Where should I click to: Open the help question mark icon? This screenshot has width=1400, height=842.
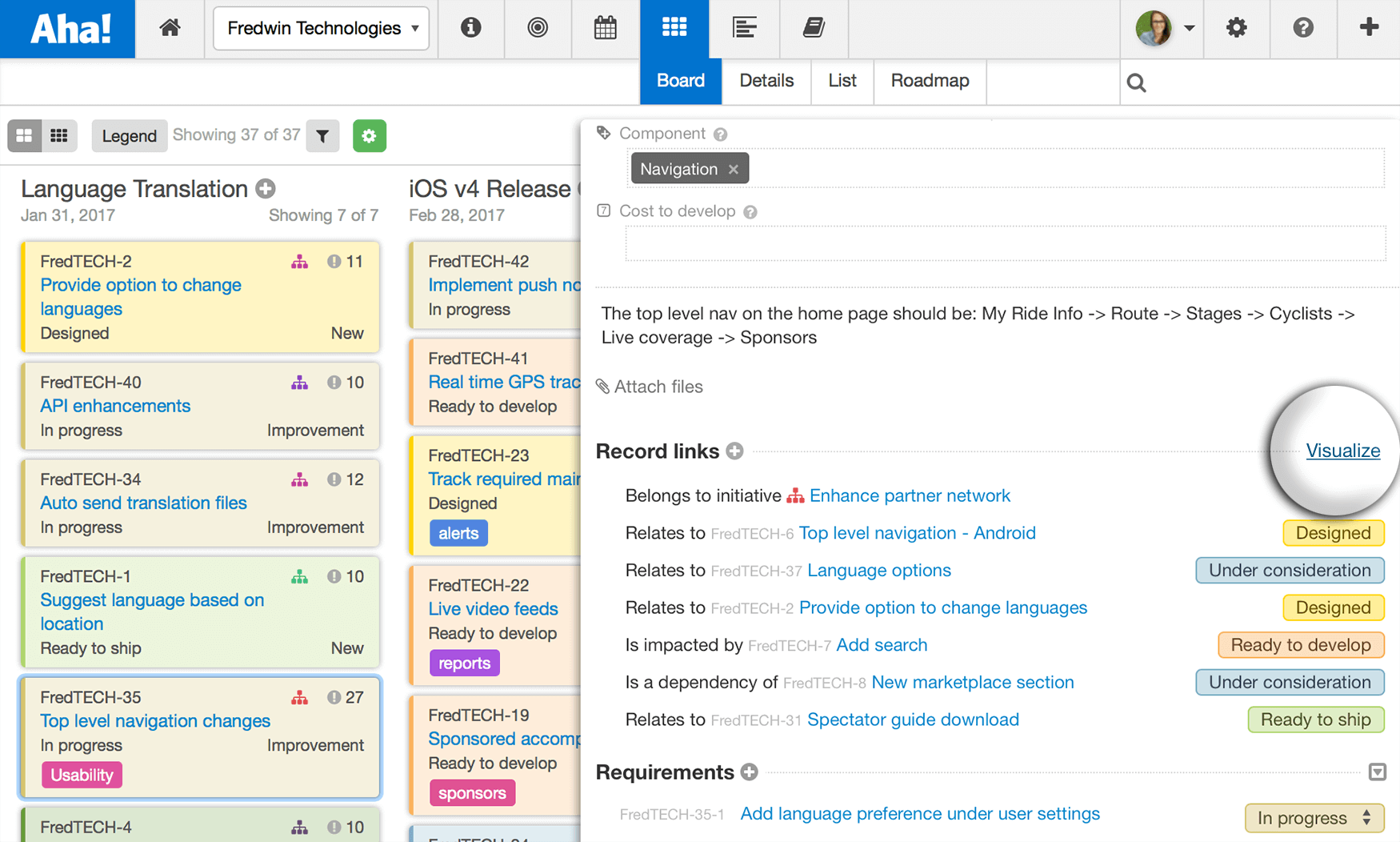(x=1303, y=28)
